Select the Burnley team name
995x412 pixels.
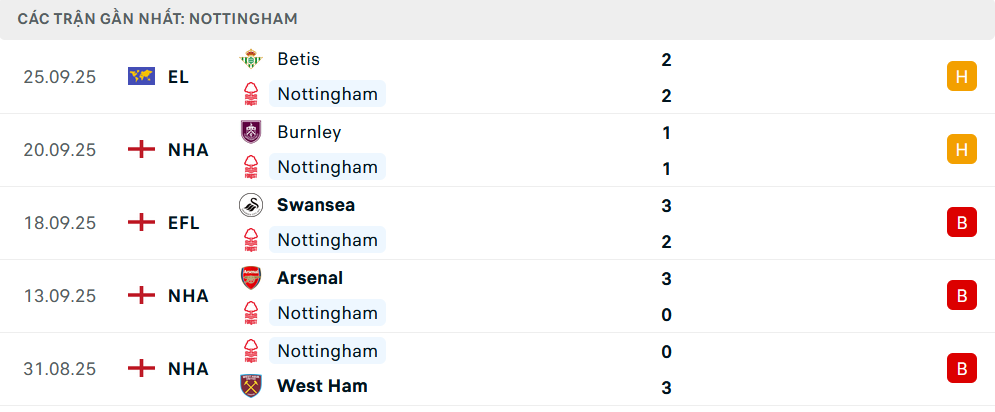click(x=309, y=132)
